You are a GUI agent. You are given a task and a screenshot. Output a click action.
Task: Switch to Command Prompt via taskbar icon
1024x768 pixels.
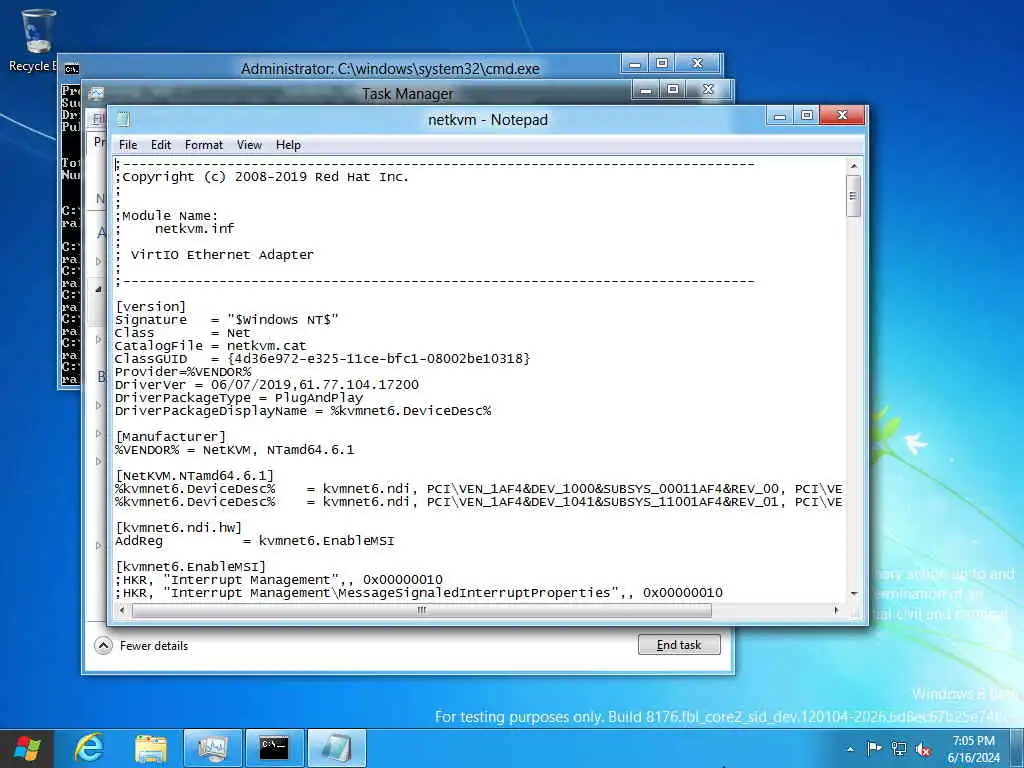click(x=274, y=748)
